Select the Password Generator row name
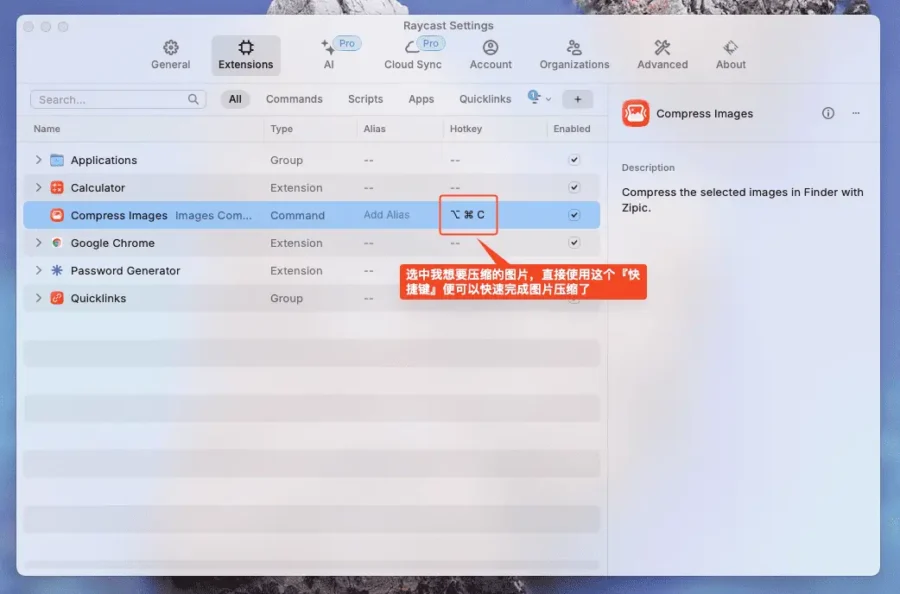Screen dimensions: 900x594 (x=125, y=270)
